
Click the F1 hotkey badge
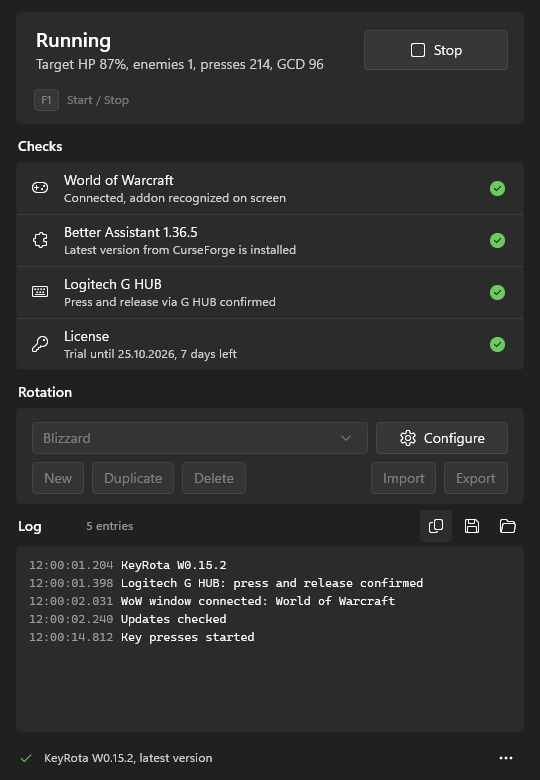pos(46,100)
